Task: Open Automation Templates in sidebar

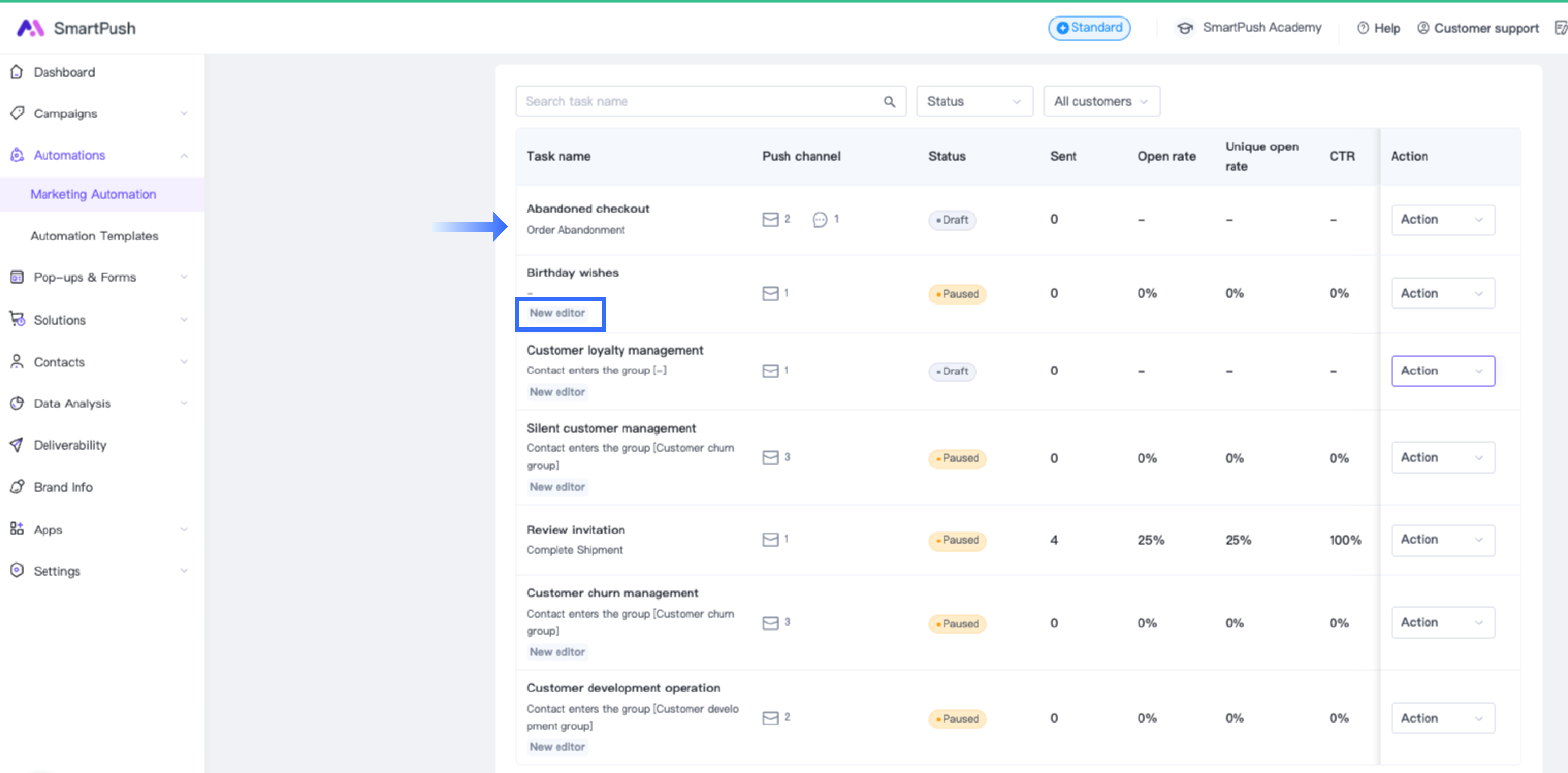Action: pyautogui.click(x=94, y=235)
